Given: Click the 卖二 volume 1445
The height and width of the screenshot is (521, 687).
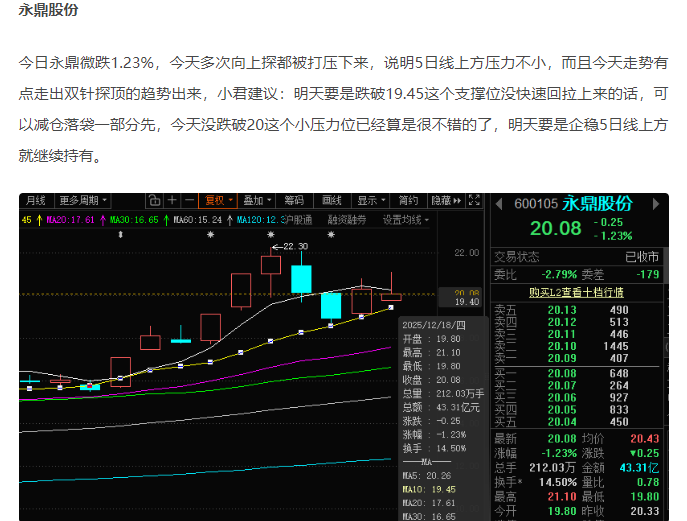Looking at the screenshot, I should 616,346.
